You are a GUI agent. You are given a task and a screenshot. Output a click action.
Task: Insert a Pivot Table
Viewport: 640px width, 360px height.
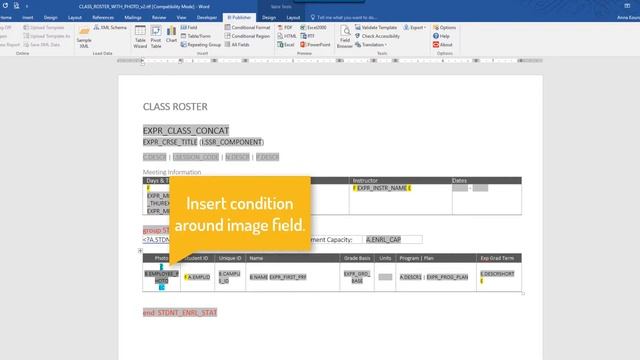coord(156,37)
